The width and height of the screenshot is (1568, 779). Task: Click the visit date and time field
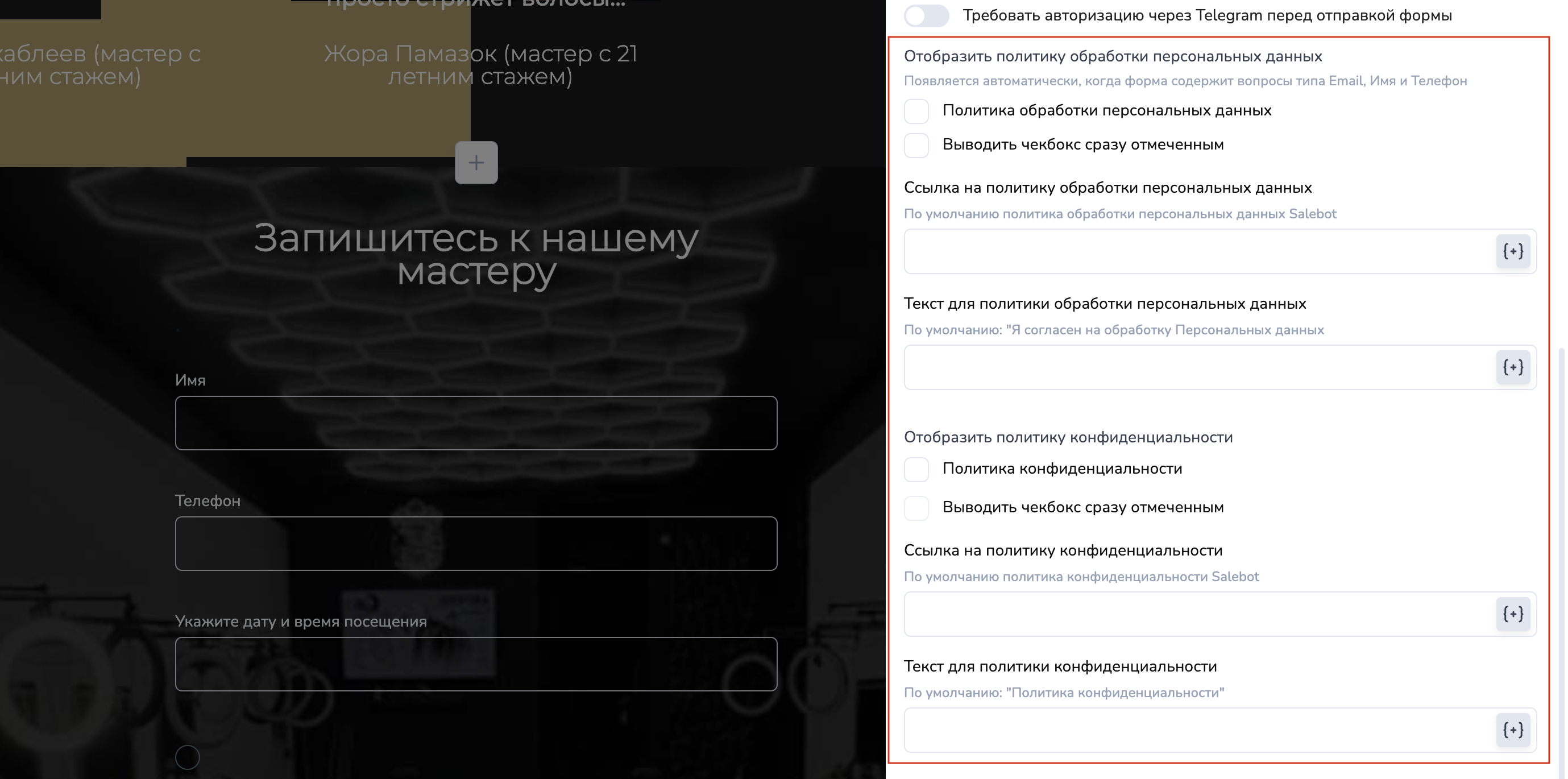click(476, 664)
